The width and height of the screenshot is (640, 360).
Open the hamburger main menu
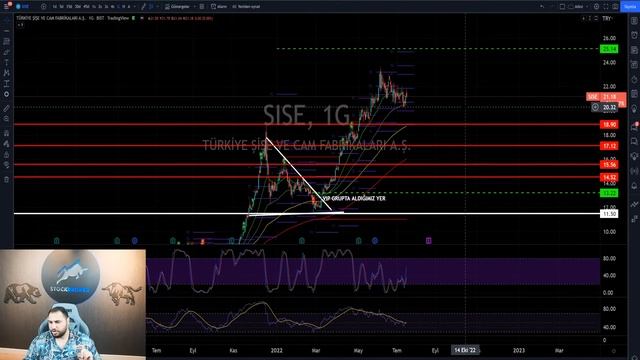tap(6, 7)
